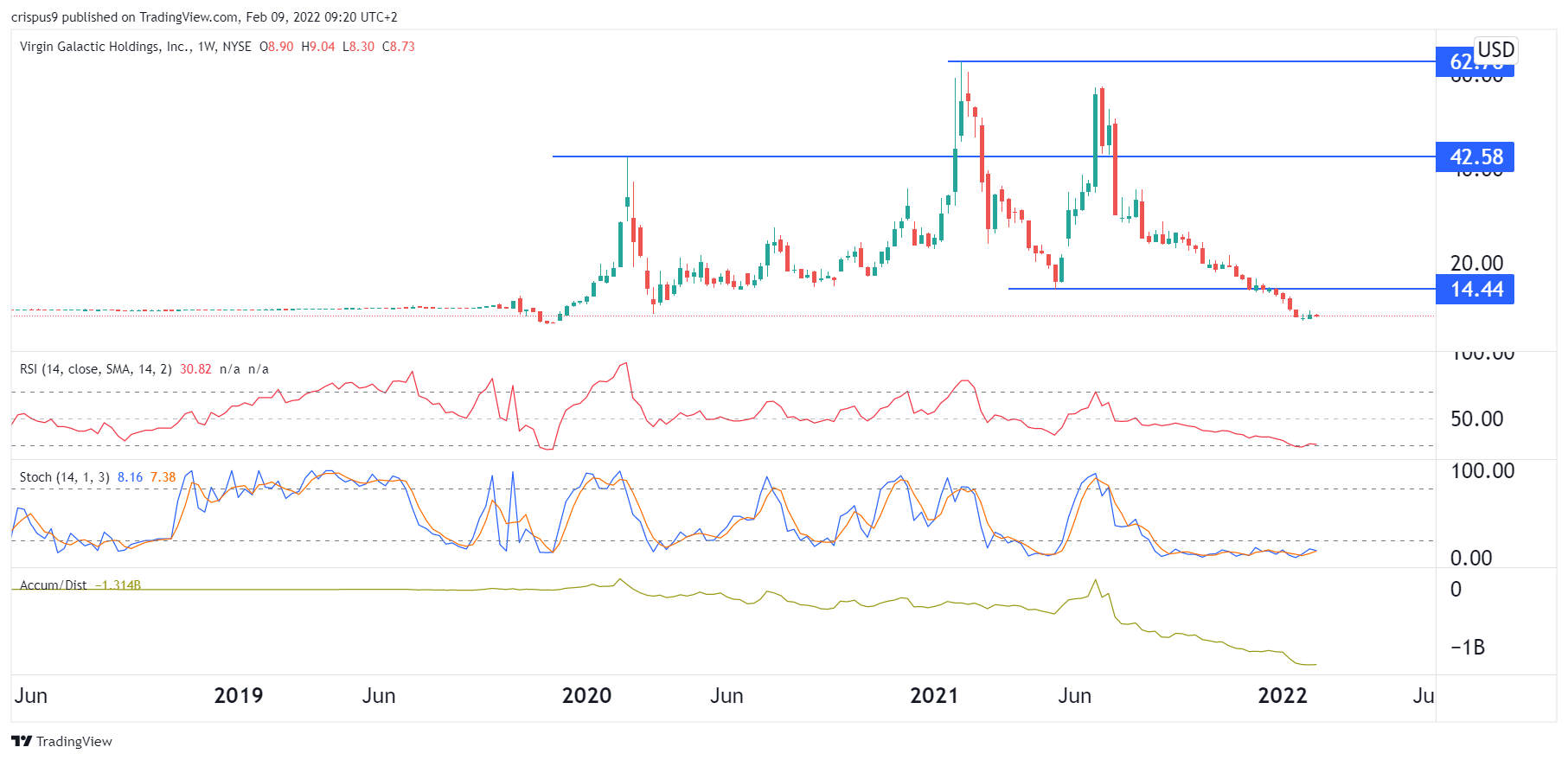
Task: Click the Accum/Dist value -1.314B
Action: tap(118, 585)
